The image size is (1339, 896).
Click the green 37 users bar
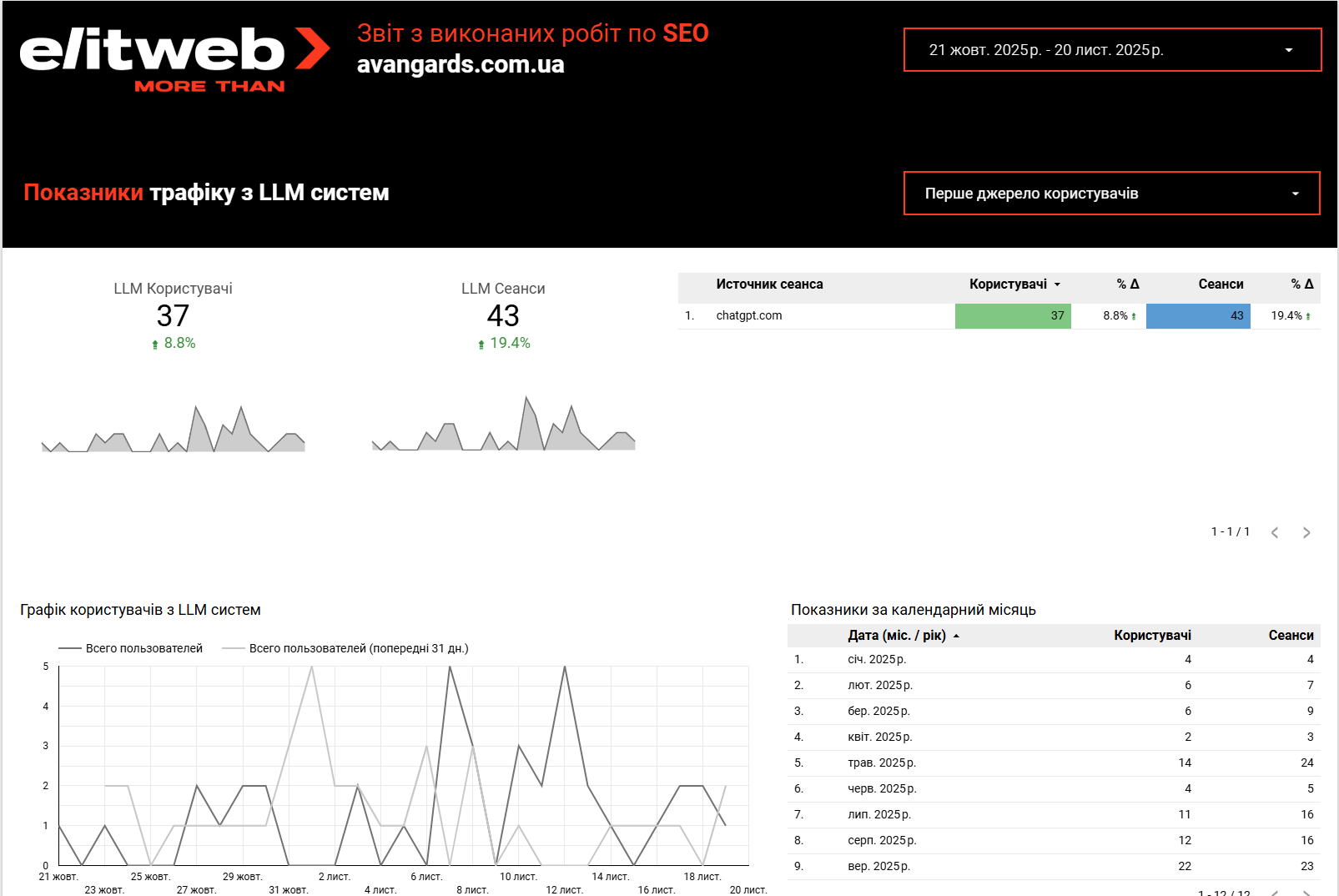click(1013, 316)
